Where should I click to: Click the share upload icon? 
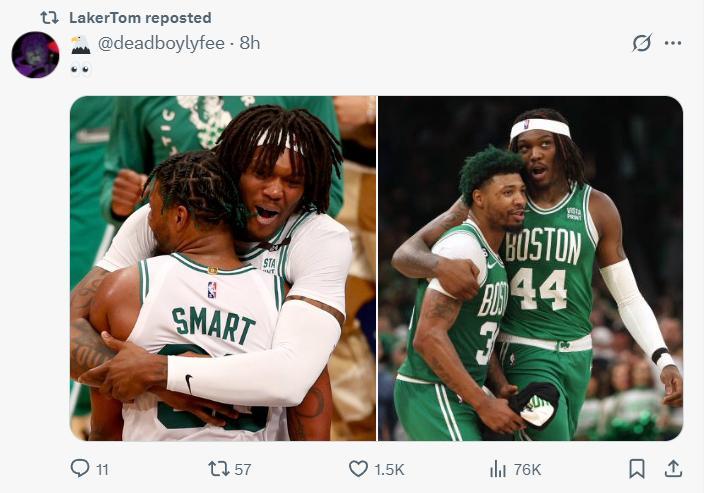click(x=673, y=468)
